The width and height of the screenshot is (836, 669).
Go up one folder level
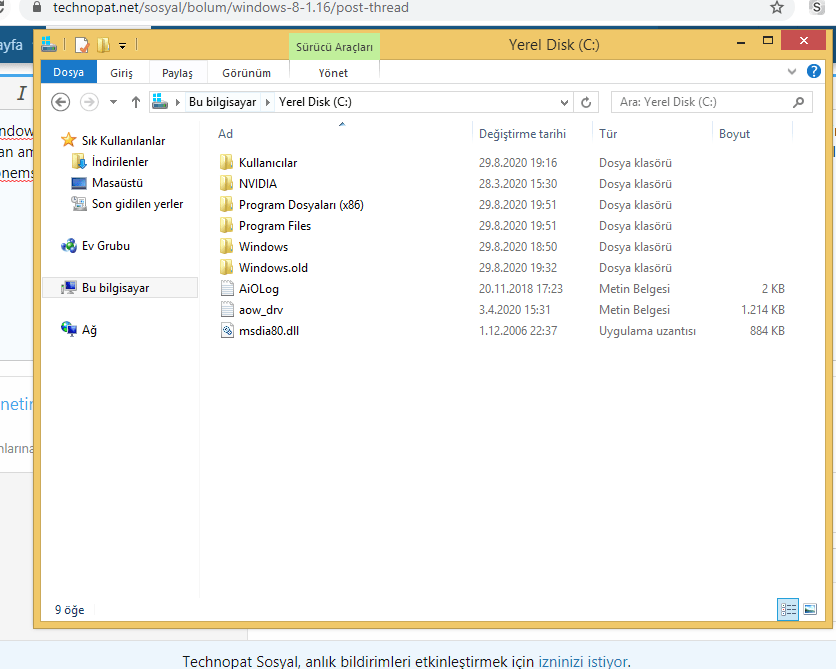coord(135,102)
